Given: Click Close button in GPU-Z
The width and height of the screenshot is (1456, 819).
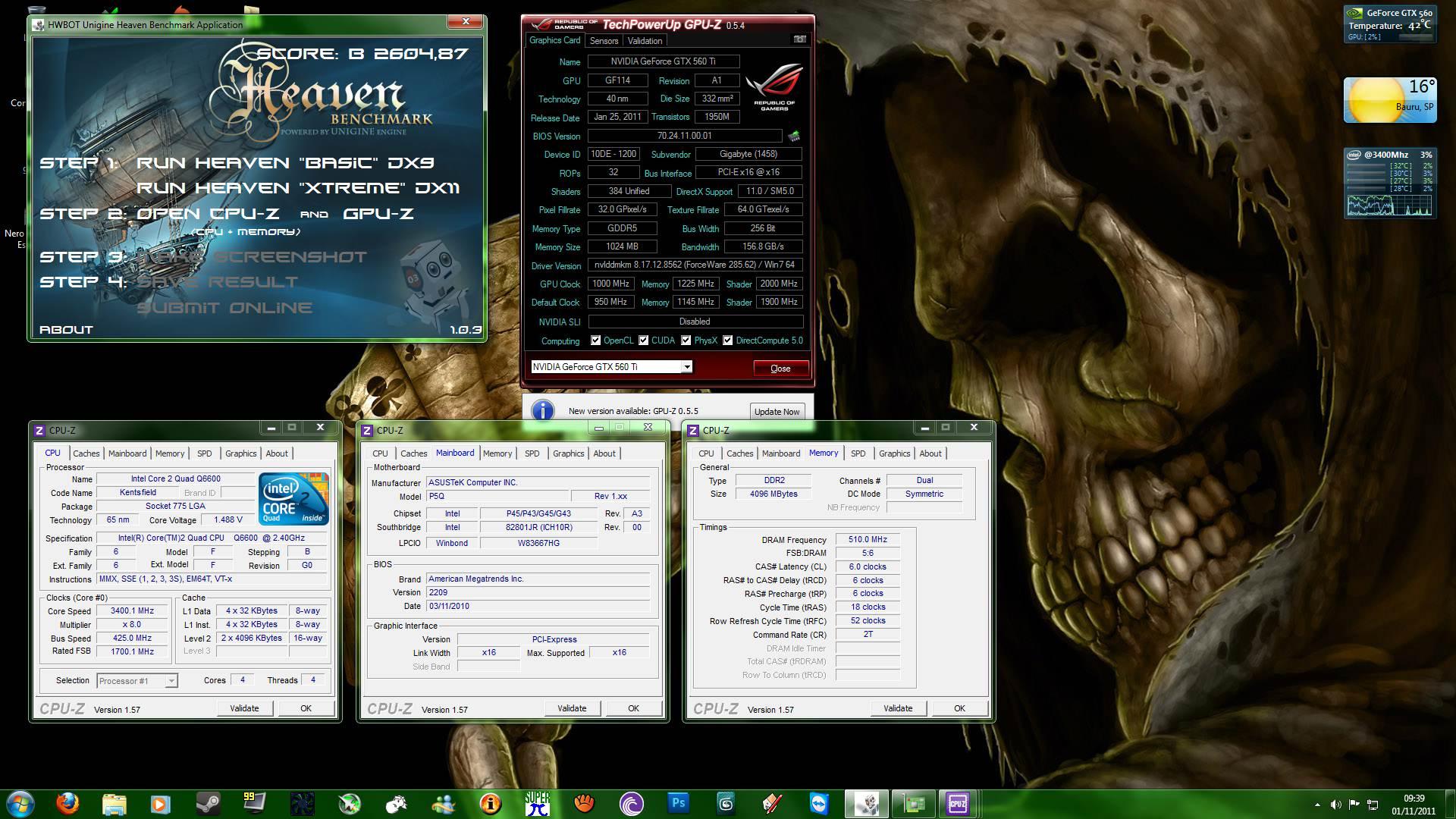Looking at the screenshot, I should 780,369.
